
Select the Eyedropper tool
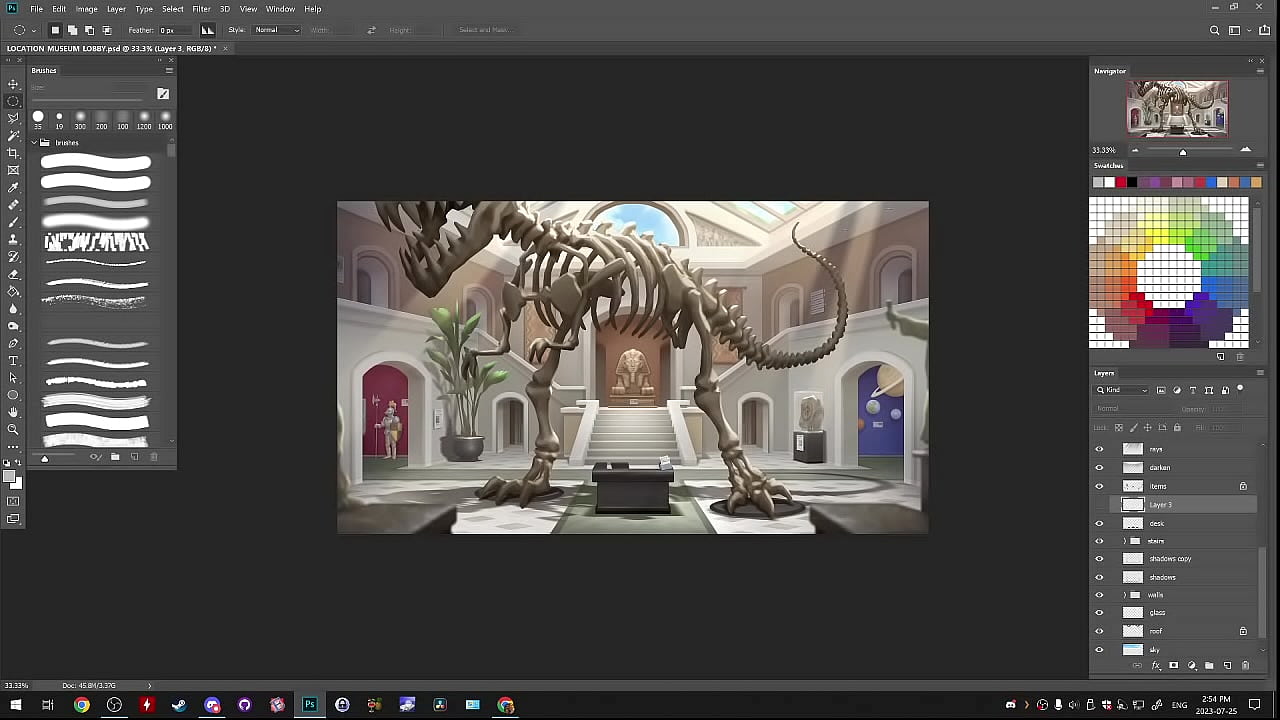pos(13,187)
